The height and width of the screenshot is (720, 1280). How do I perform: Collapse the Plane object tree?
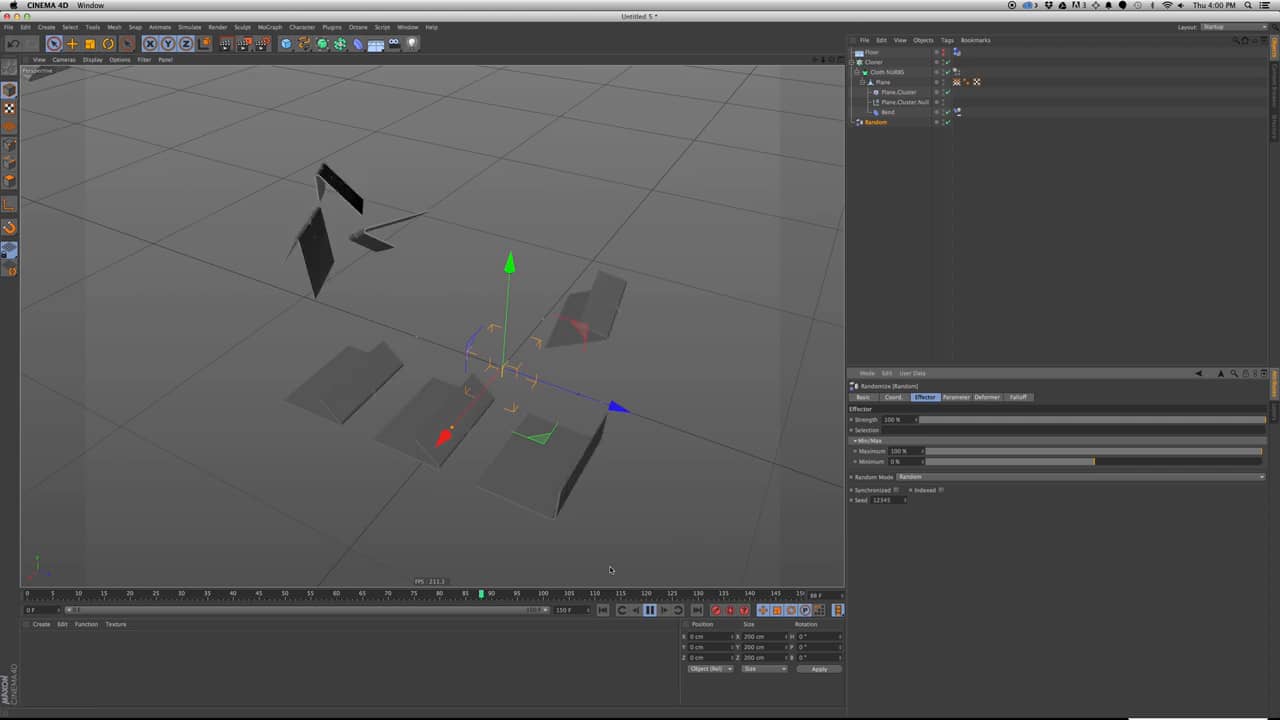(x=863, y=82)
